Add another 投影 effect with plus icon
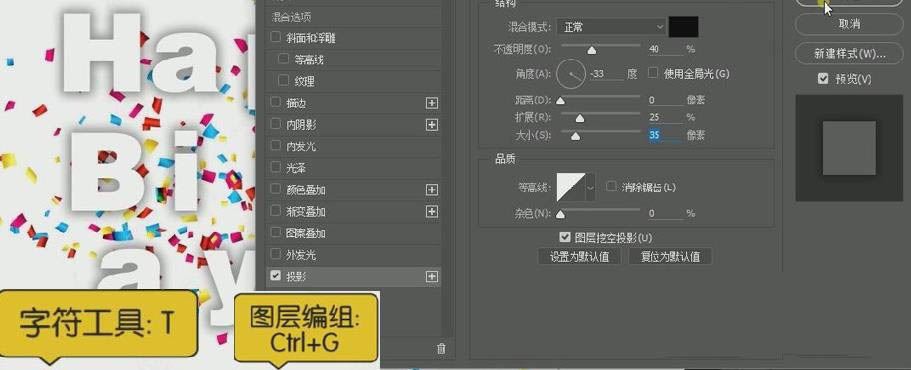Screen dimensions: 911x370 pyautogui.click(x=432, y=277)
